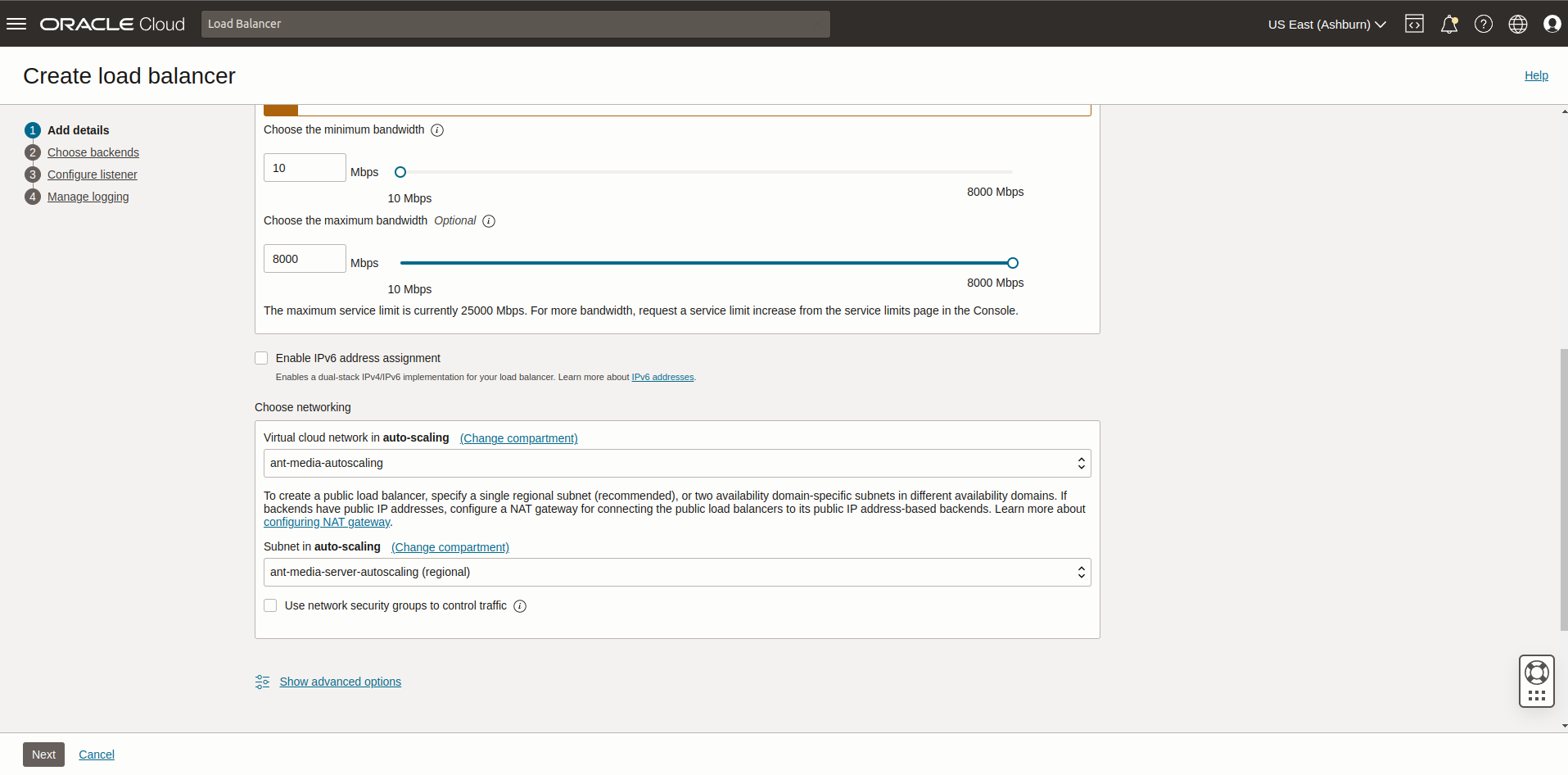
Task: Click the maximum bandwidth slider handle
Action: [1013, 263]
